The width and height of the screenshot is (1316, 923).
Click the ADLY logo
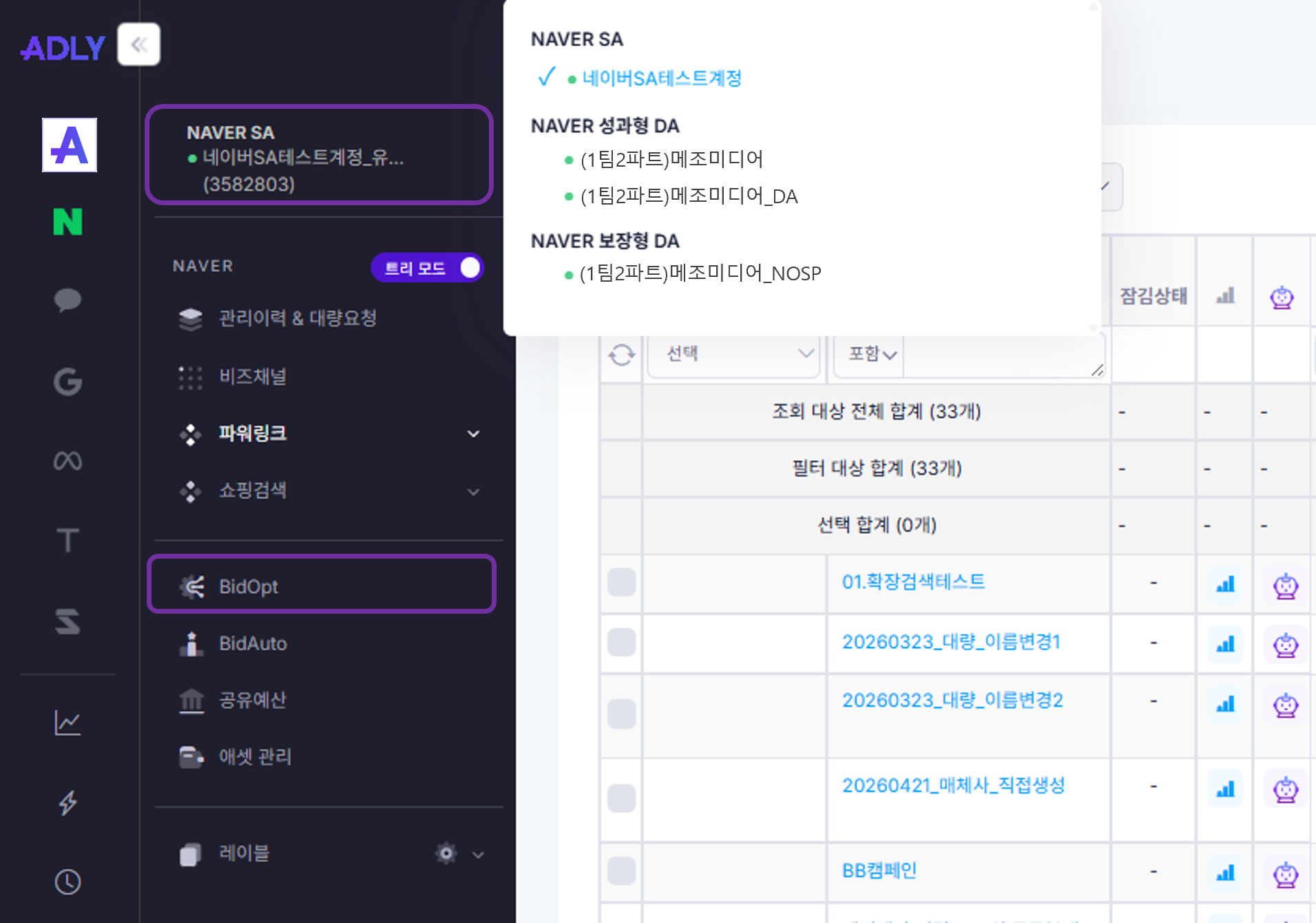click(x=63, y=48)
